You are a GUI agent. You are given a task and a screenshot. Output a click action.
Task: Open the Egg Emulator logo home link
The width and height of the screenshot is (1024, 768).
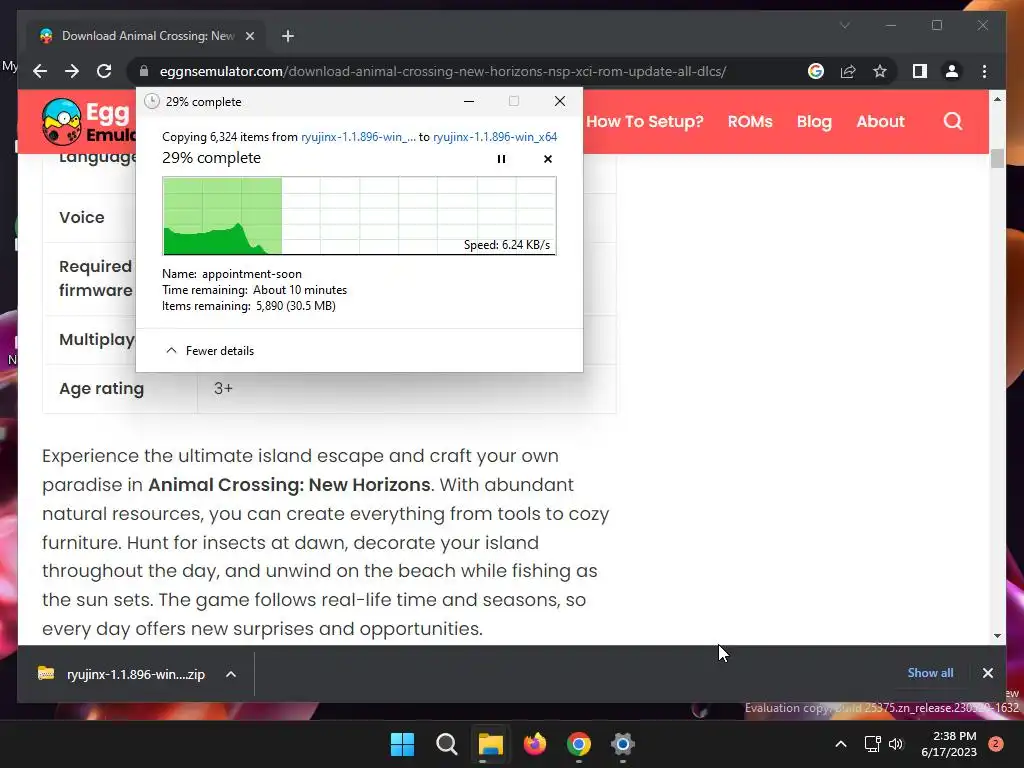pos(88,121)
